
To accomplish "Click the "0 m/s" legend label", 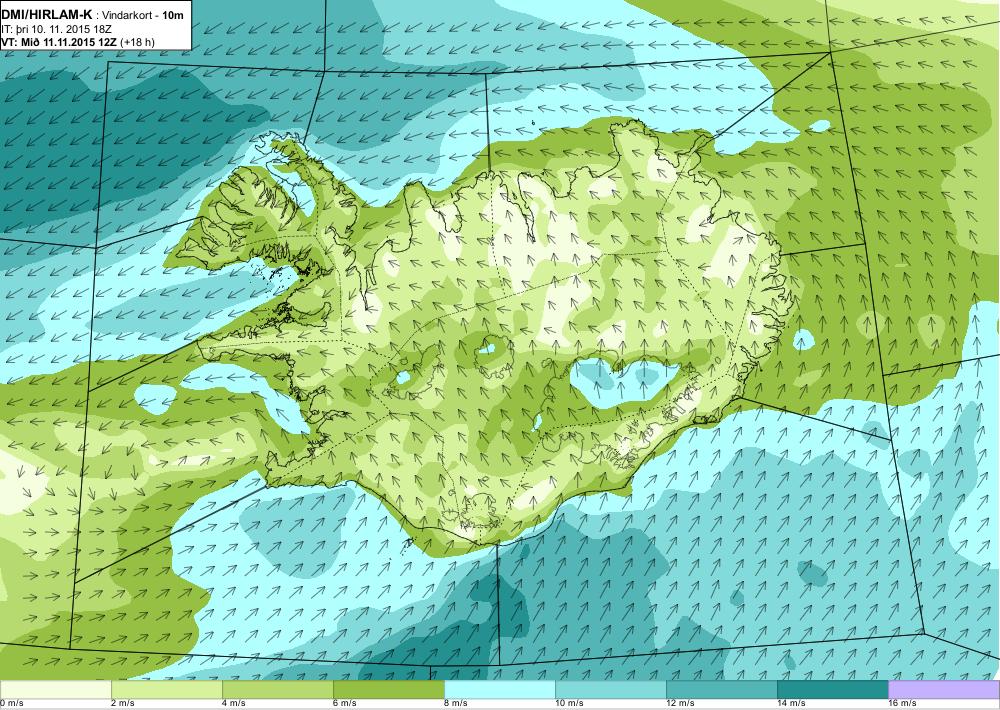I will point(11,704).
